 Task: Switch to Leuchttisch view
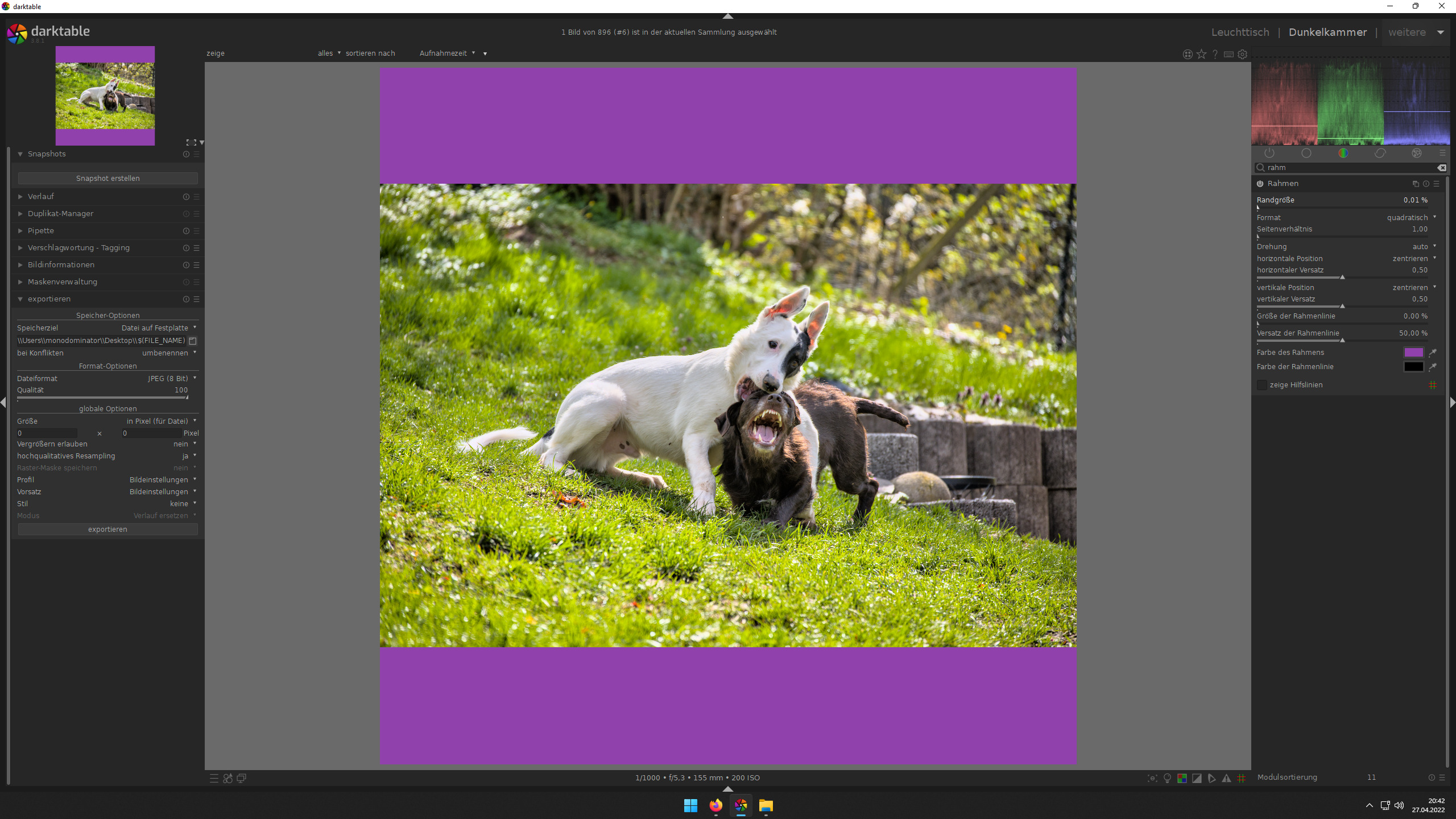pos(1240,32)
